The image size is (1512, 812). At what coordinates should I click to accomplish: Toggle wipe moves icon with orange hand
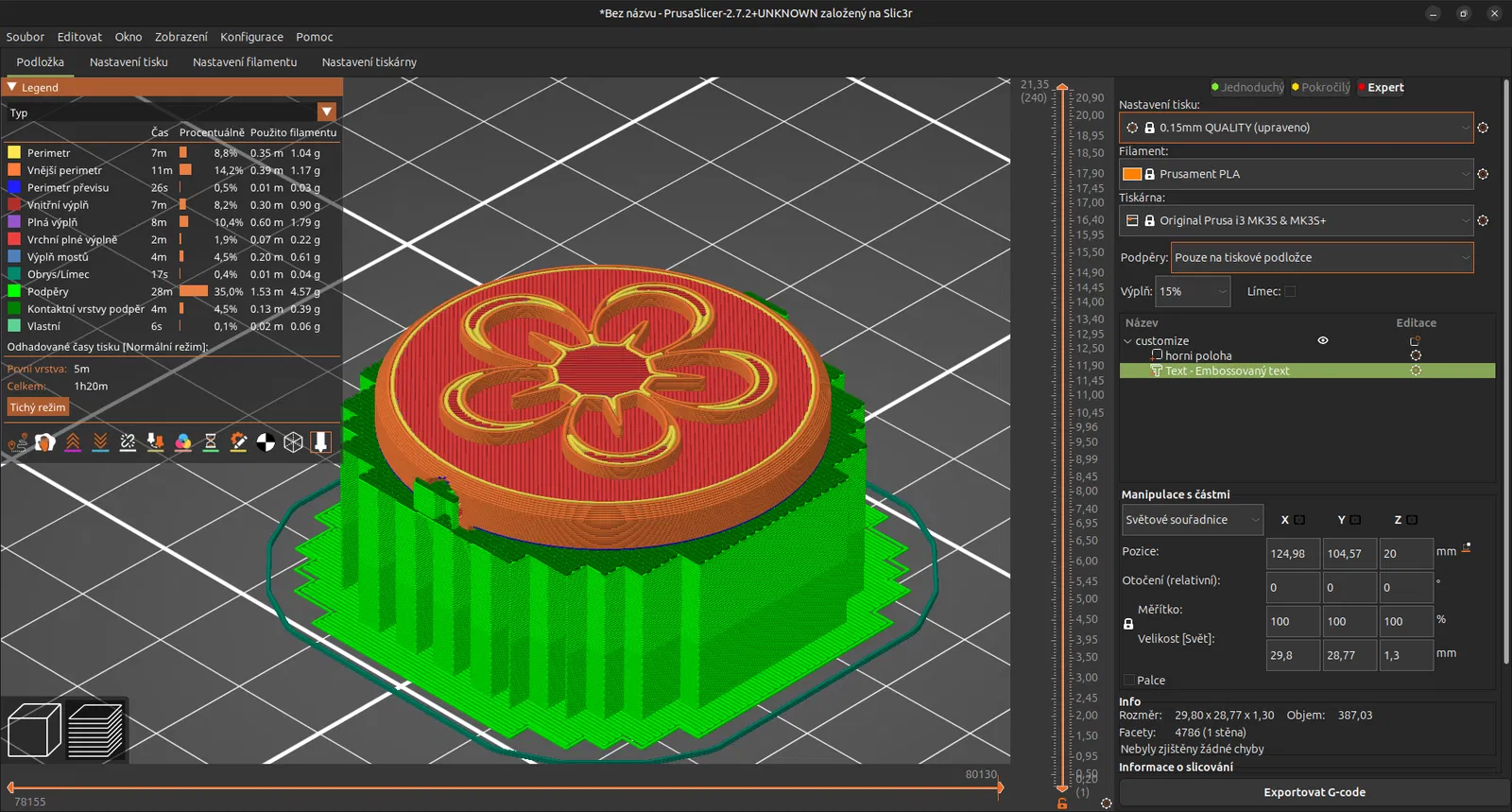[x=44, y=442]
